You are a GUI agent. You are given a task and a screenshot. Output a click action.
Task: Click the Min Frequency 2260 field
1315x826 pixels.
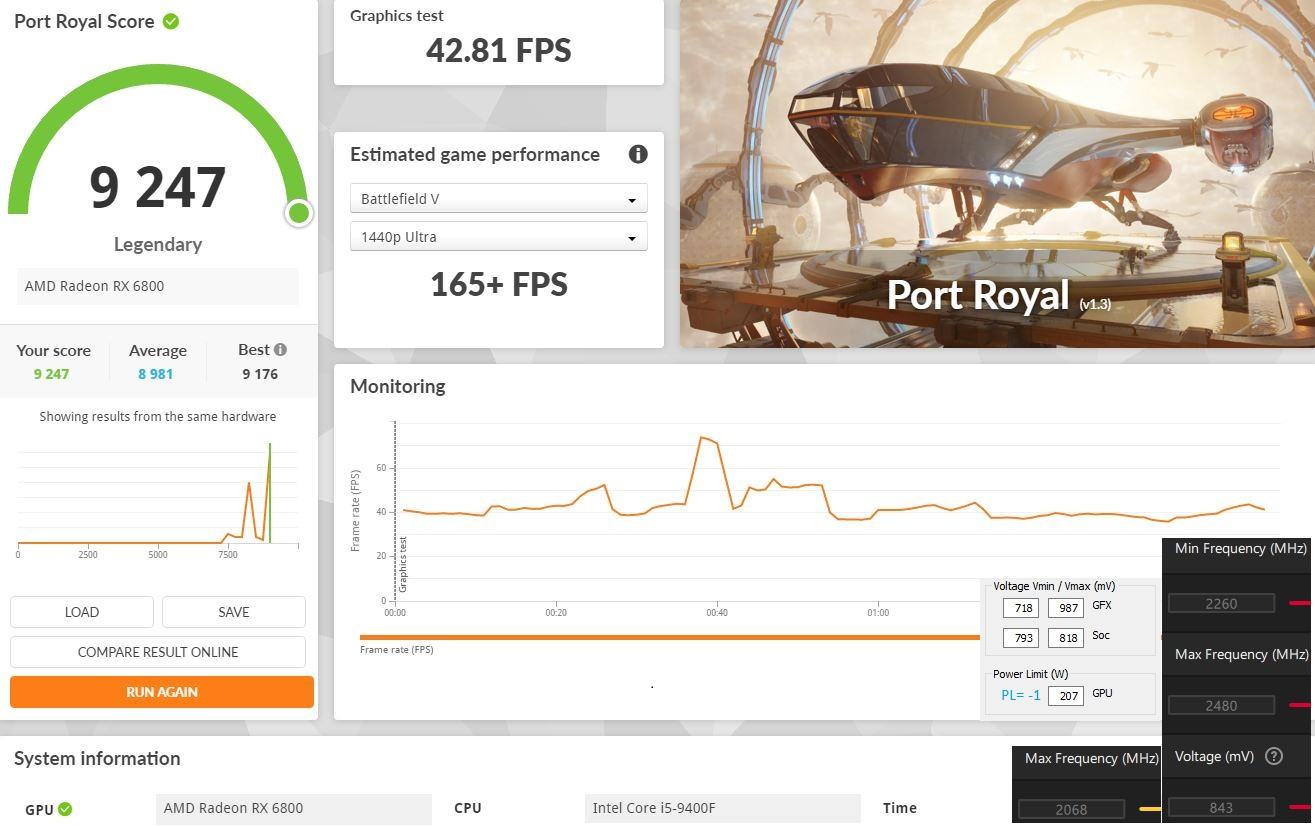pyautogui.click(x=1221, y=603)
